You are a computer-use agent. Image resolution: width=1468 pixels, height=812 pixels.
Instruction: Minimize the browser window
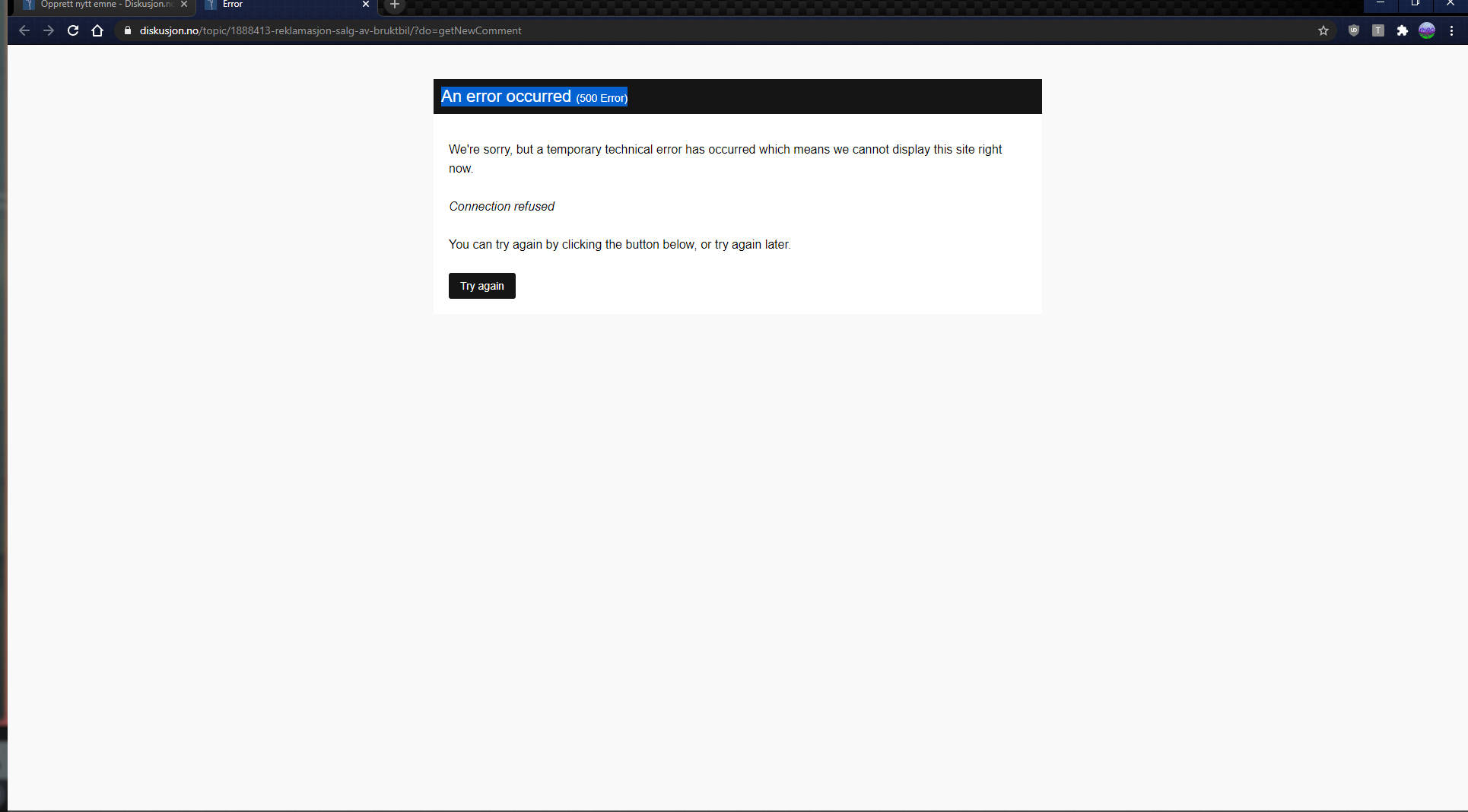[1381, 5]
